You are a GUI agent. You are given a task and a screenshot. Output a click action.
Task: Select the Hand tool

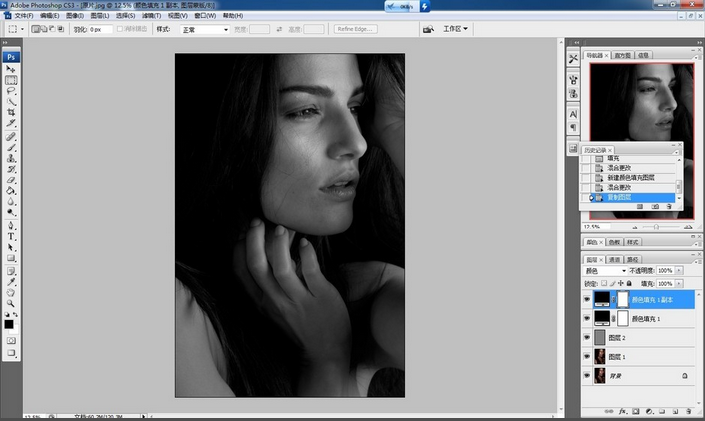point(11,293)
